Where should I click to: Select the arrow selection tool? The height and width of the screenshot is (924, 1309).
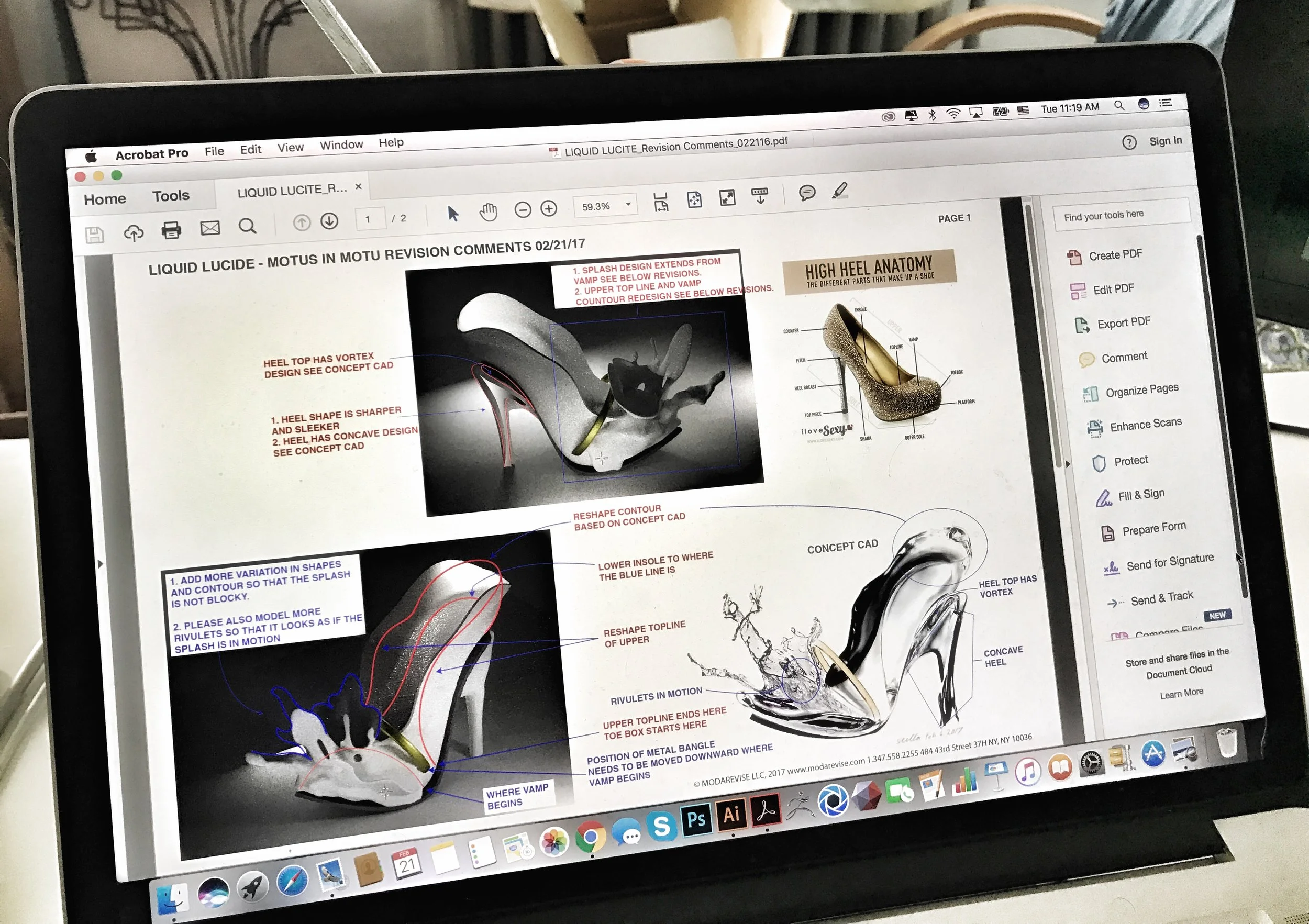click(453, 214)
